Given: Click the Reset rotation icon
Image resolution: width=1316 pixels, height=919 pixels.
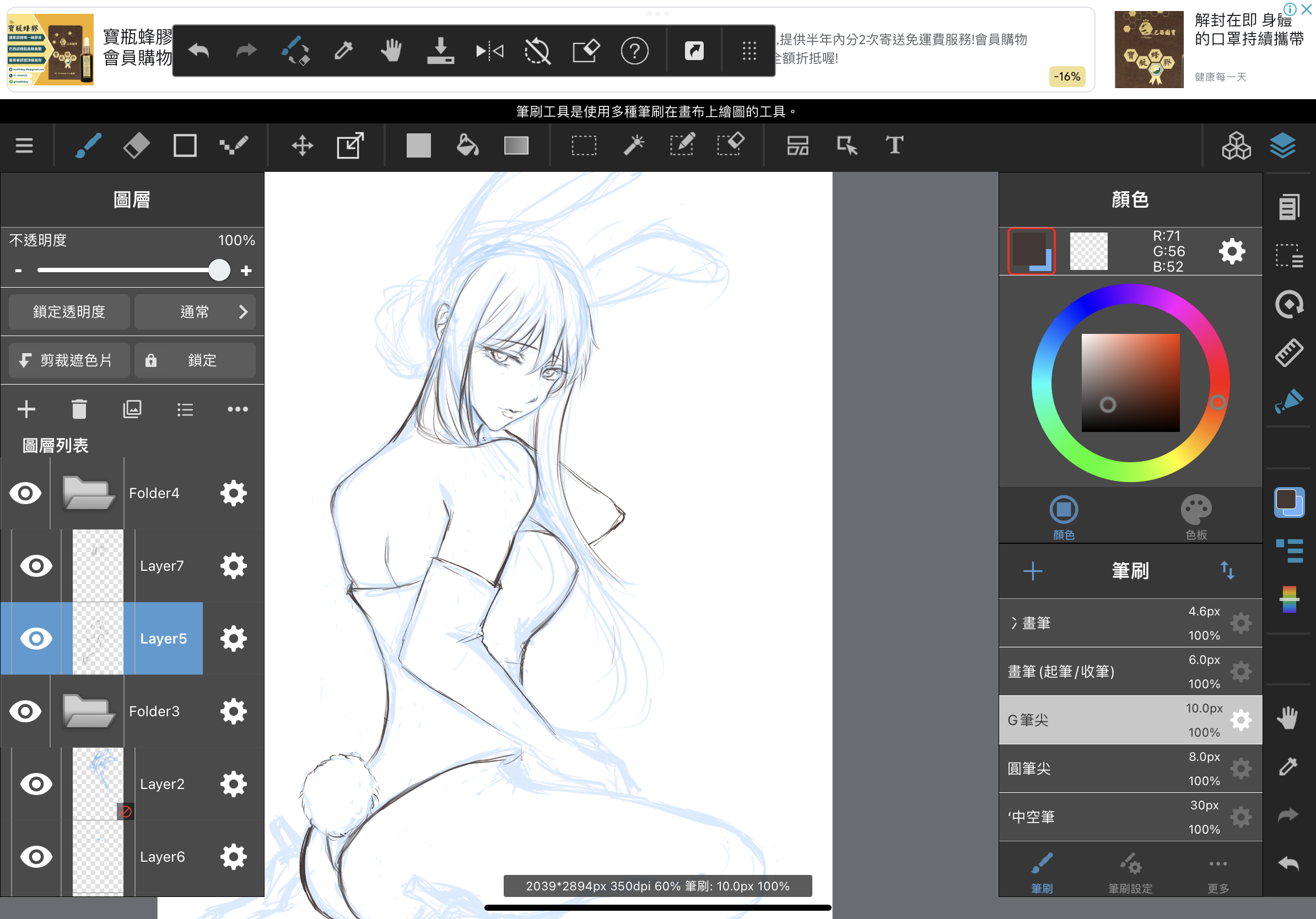Looking at the screenshot, I should tap(537, 51).
